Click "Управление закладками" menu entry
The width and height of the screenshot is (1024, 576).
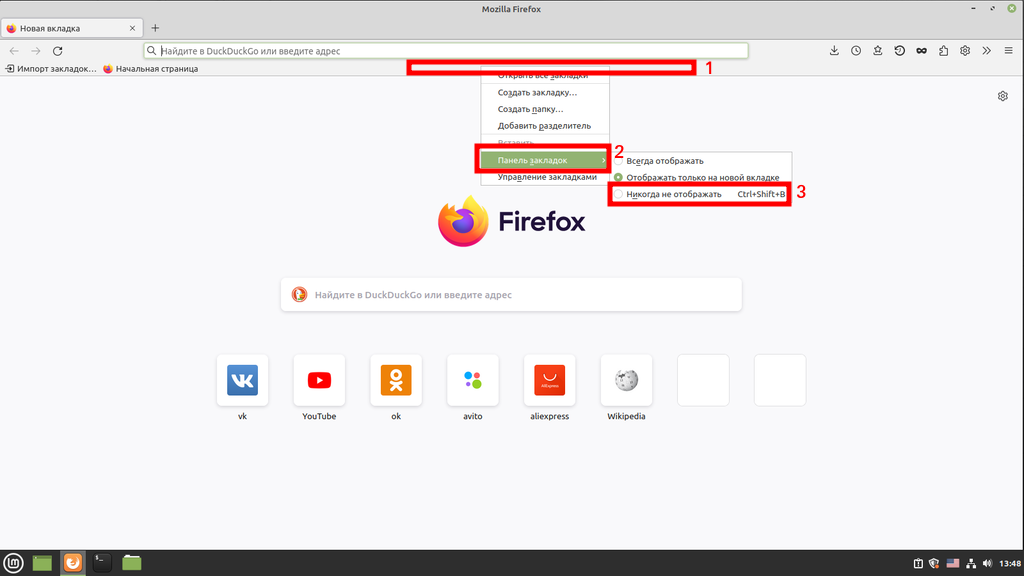pyautogui.click(x=546, y=177)
